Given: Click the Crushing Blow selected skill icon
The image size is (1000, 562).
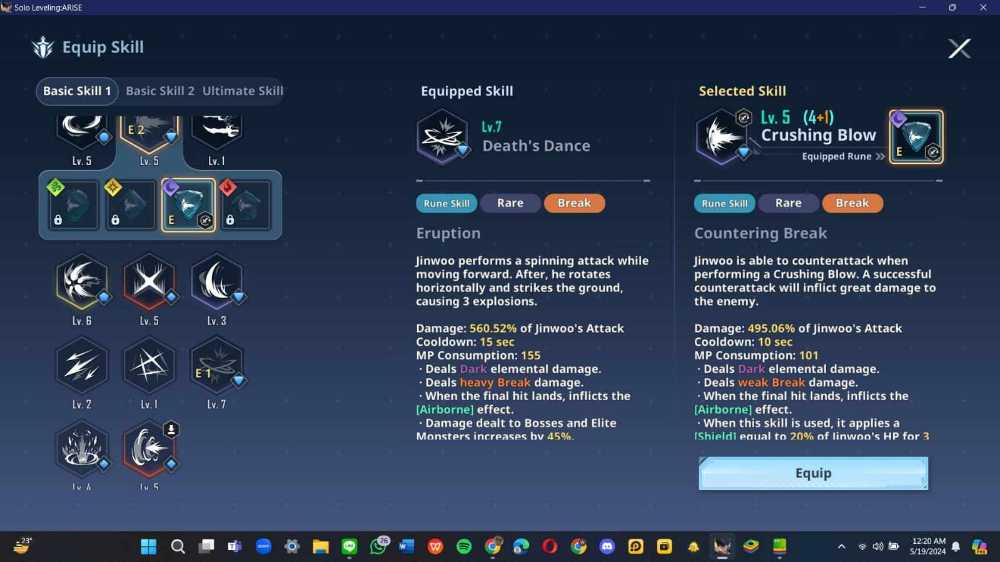Looking at the screenshot, I should [x=722, y=137].
